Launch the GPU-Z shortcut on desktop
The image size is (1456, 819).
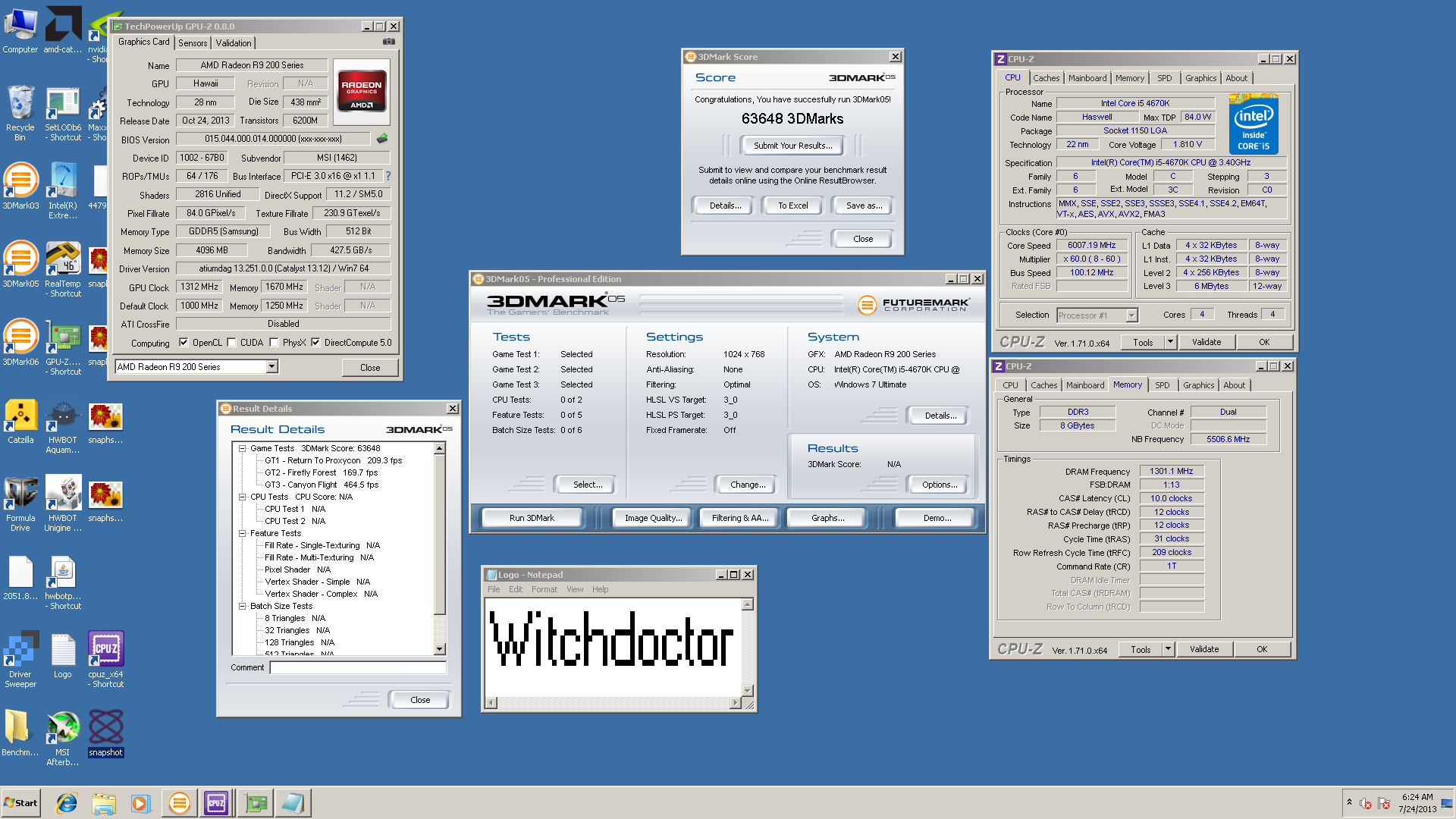coord(63,348)
